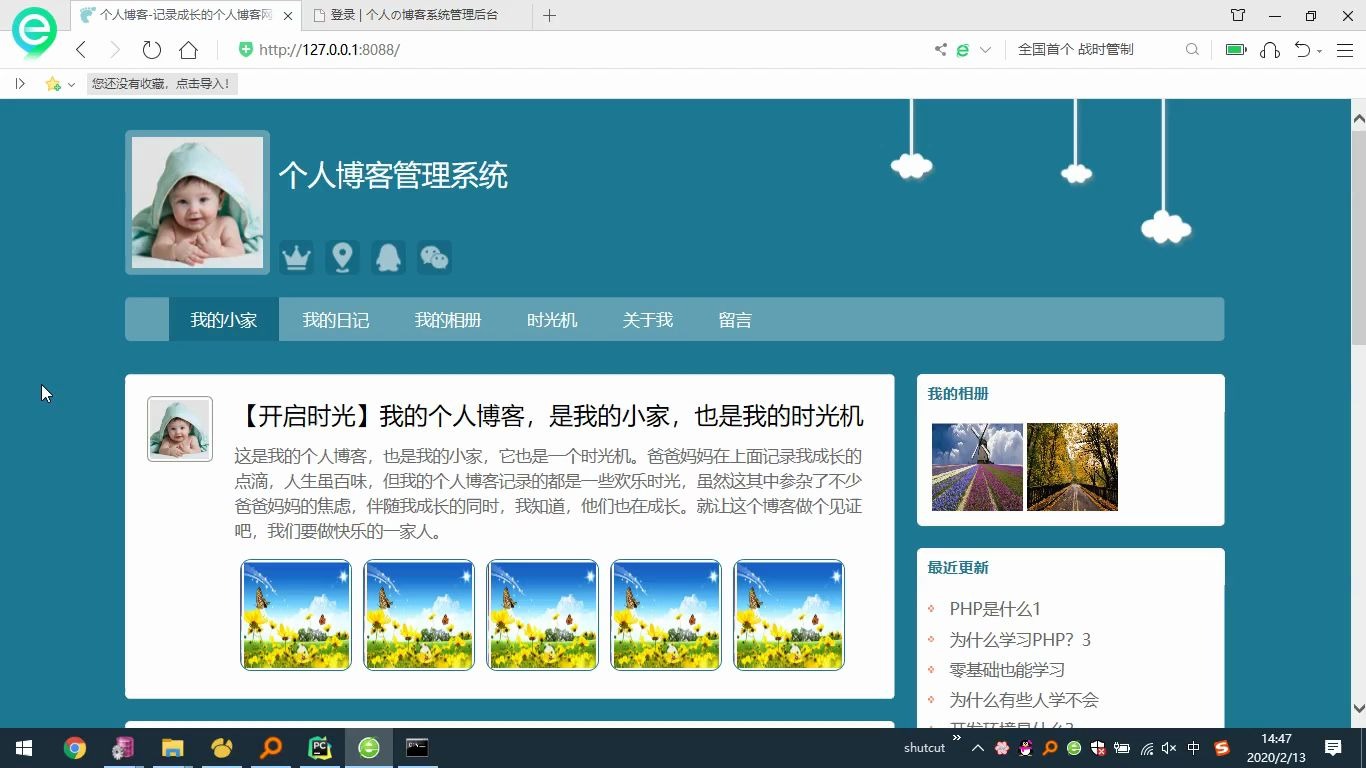Expand the favorites star dropdown arrow
Screen dimensions: 1366x768
(x=71, y=85)
